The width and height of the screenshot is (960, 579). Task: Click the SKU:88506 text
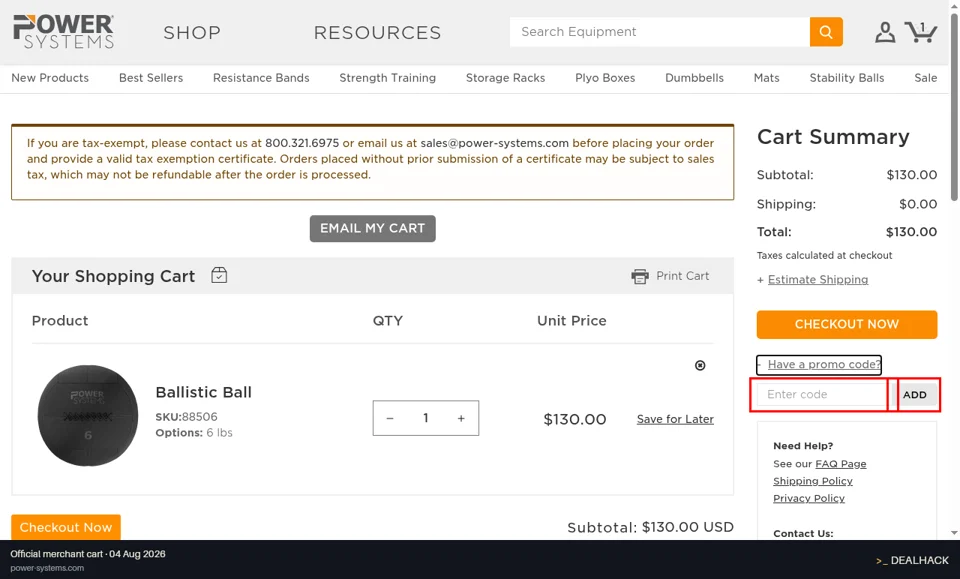click(x=186, y=417)
